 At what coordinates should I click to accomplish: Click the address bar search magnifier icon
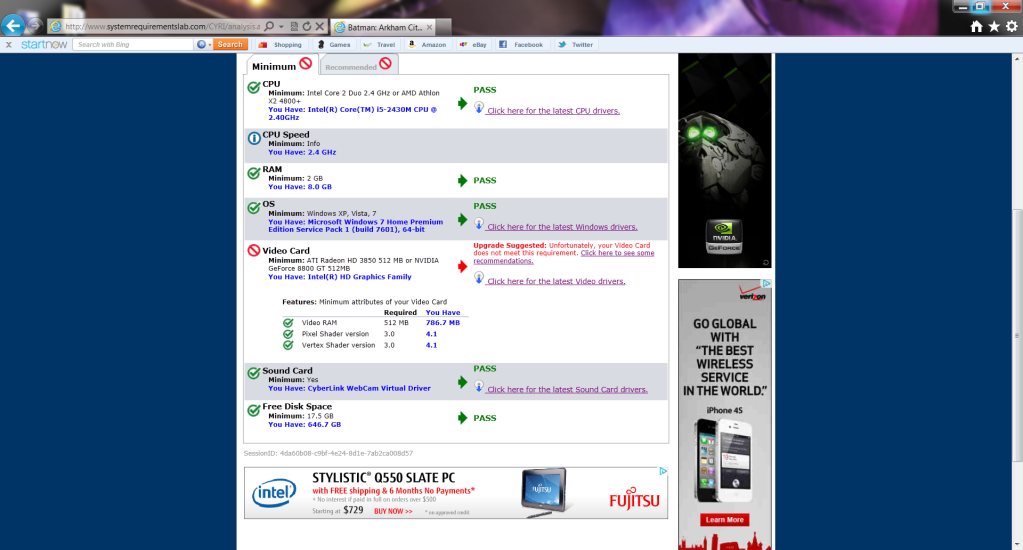pyautogui.click(x=269, y=27)
